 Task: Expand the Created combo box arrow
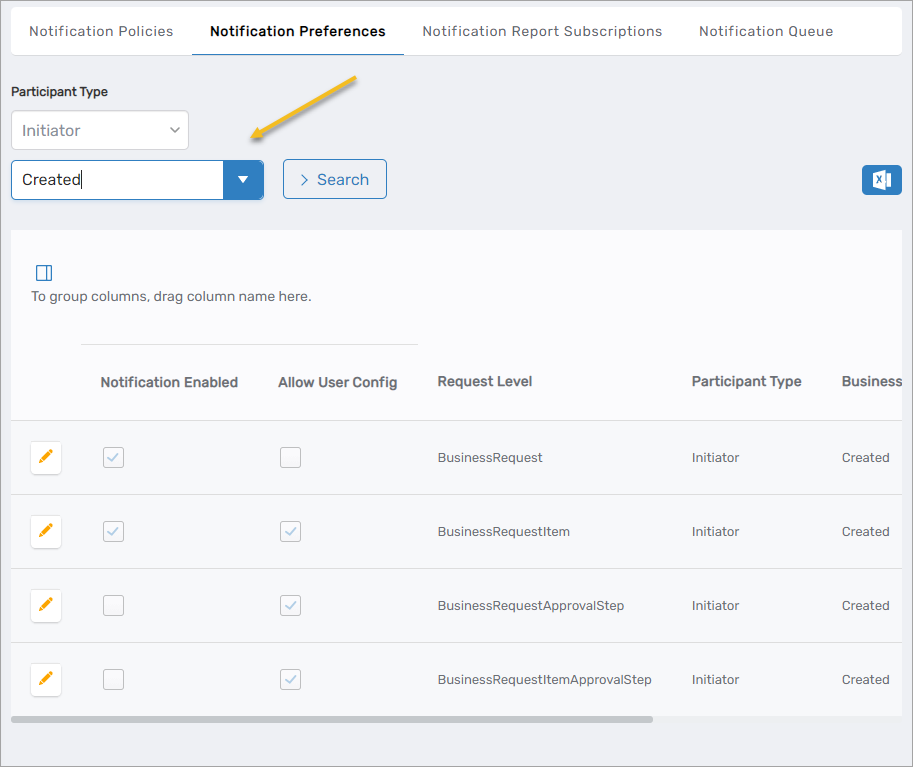pyautogui.click(x=243, y=180)
